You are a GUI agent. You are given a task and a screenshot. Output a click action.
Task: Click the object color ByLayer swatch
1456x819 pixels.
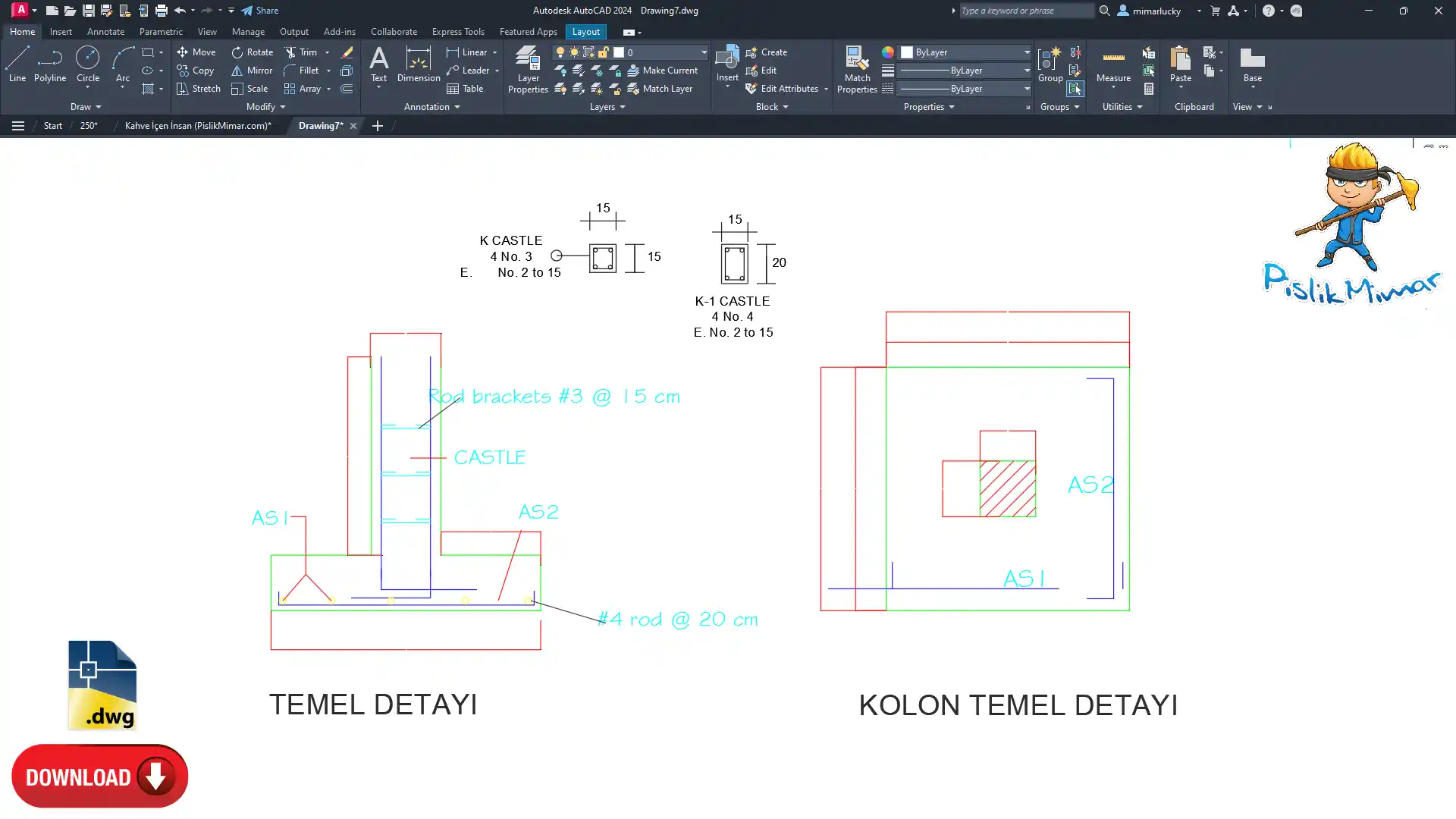coord(907,52)
